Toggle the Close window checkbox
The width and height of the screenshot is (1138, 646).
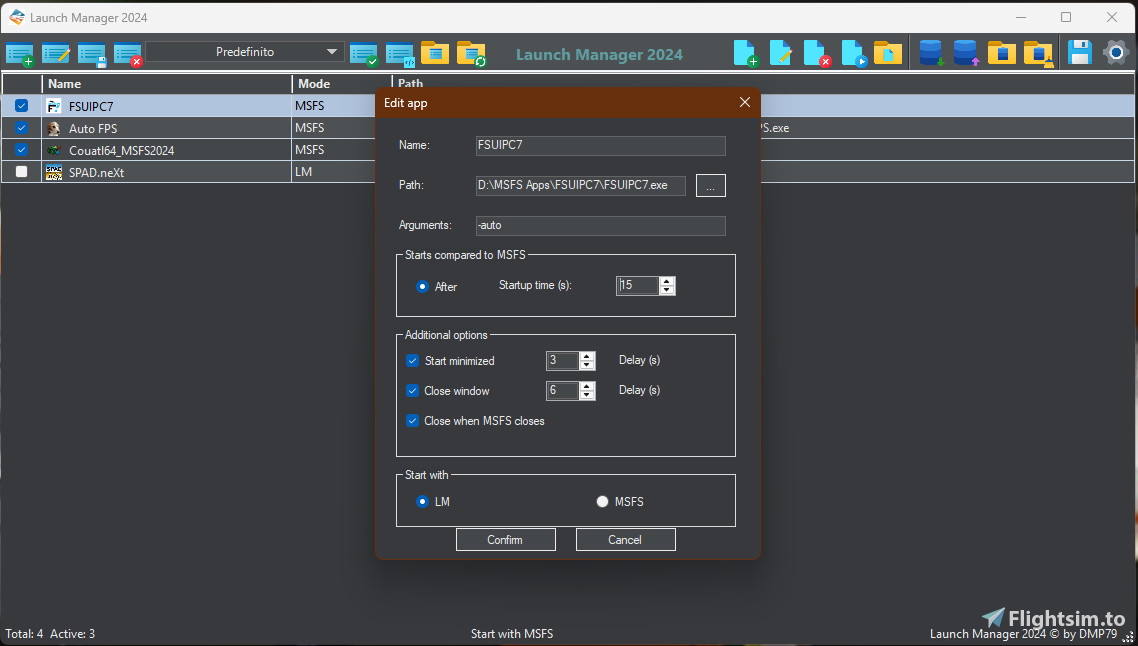tap(412, 391)
